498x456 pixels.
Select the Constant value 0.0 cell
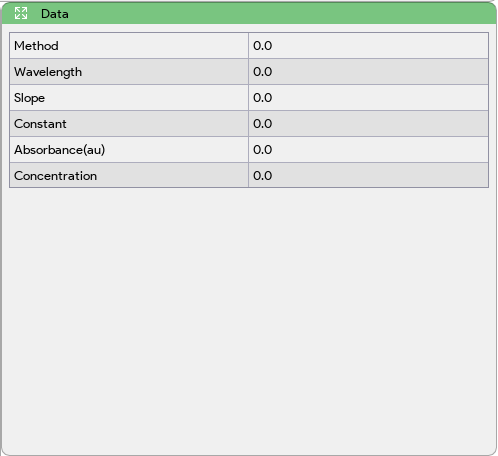tap(368, 124)
